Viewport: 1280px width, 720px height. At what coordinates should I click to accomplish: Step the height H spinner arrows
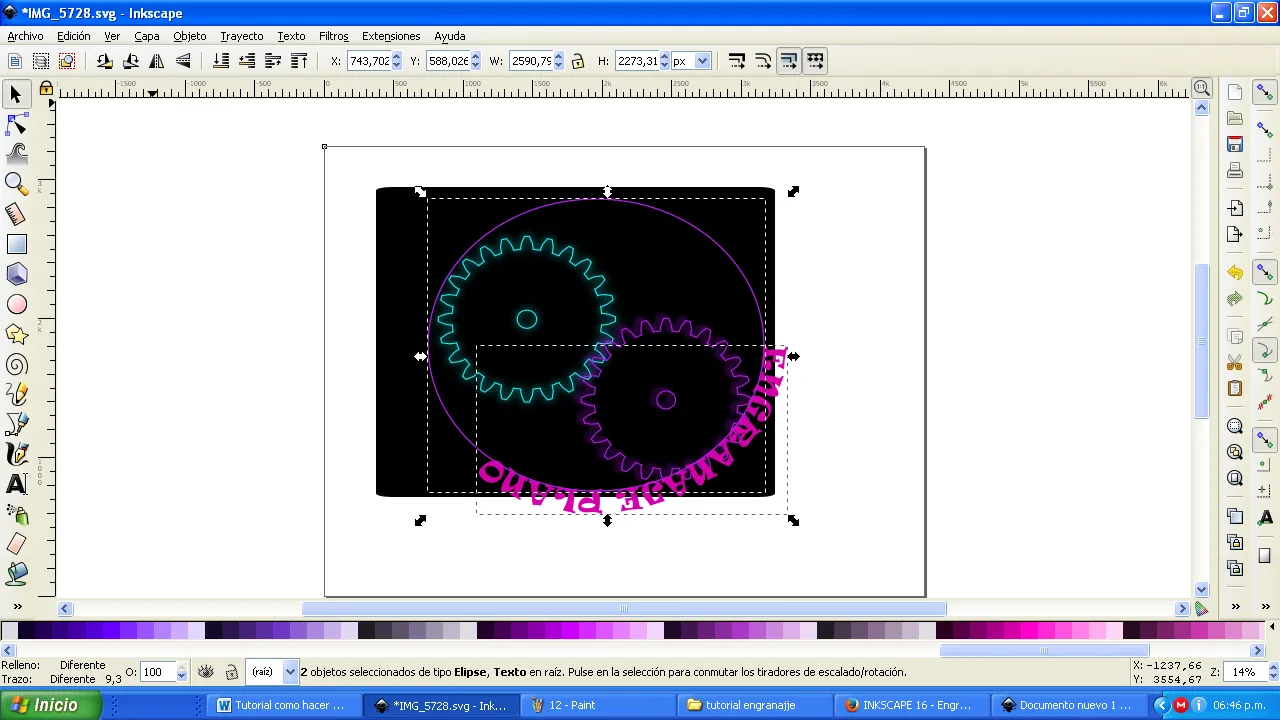tap(664, 61)
